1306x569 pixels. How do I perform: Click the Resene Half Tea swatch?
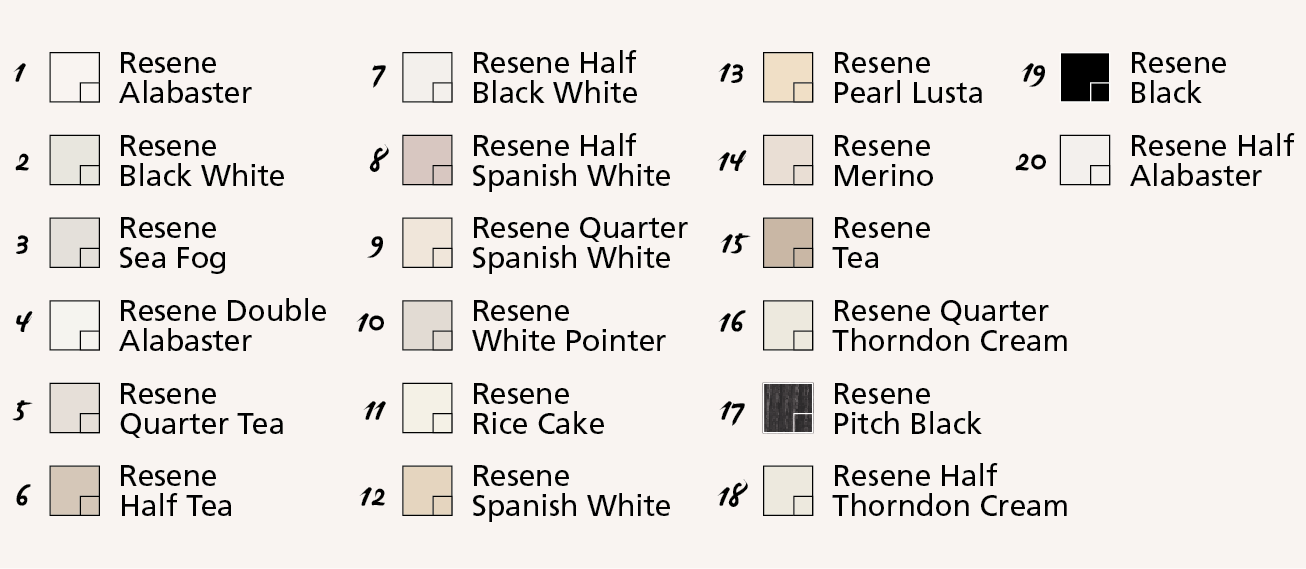point(74,491)
